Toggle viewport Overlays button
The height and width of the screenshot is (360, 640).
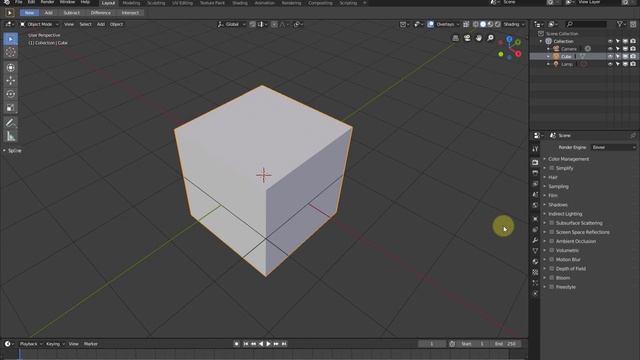tap(430, 24)
